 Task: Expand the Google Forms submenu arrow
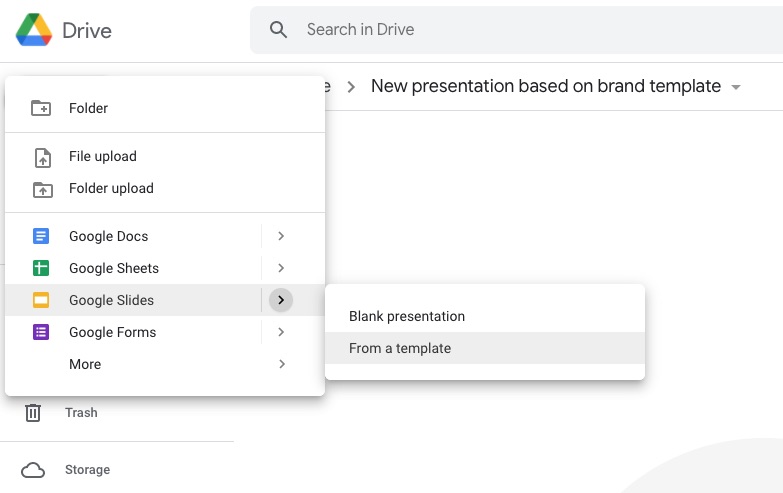pos(281,332)
